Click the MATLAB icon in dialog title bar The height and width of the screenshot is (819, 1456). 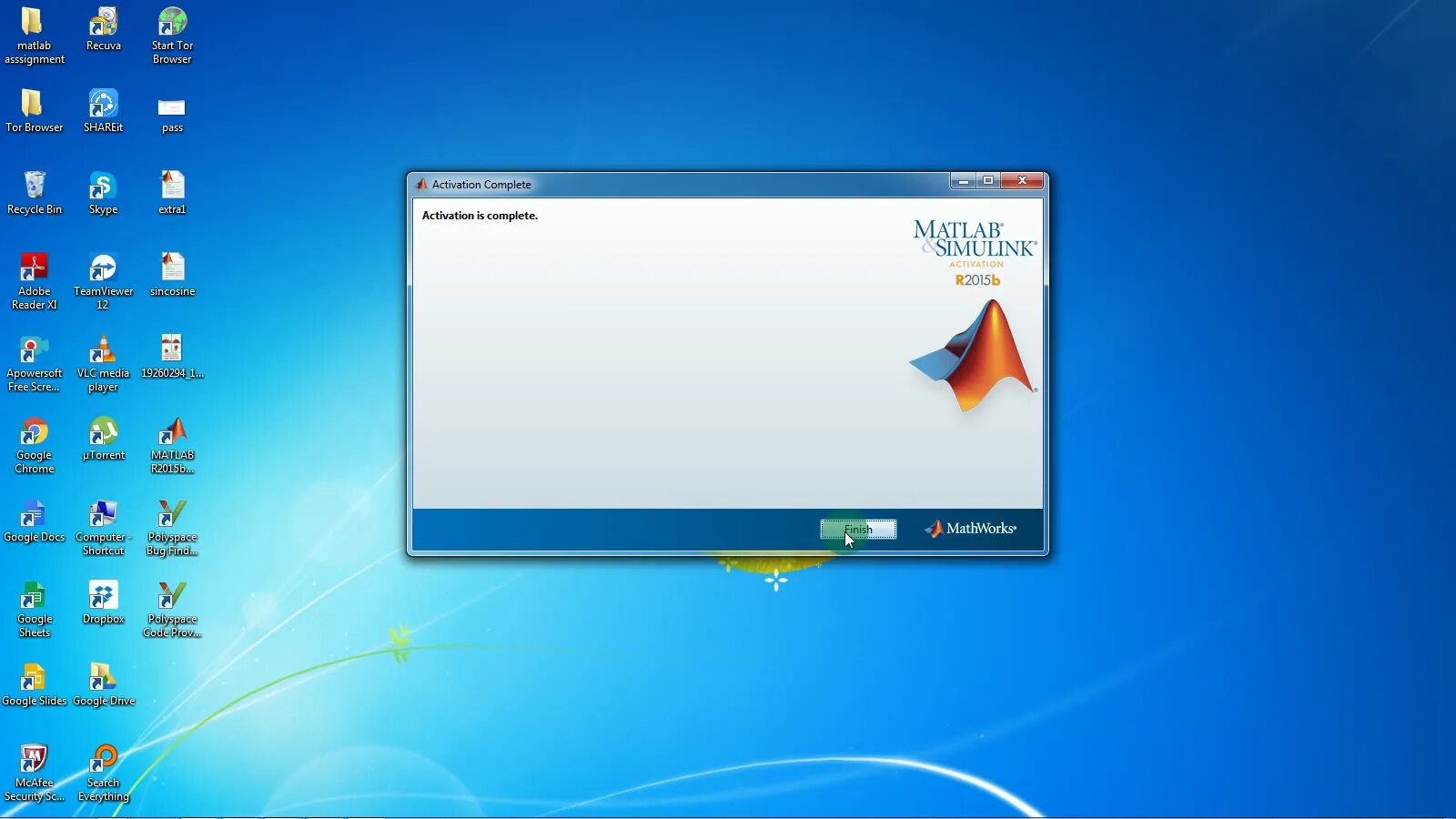(x=421, y=184)
